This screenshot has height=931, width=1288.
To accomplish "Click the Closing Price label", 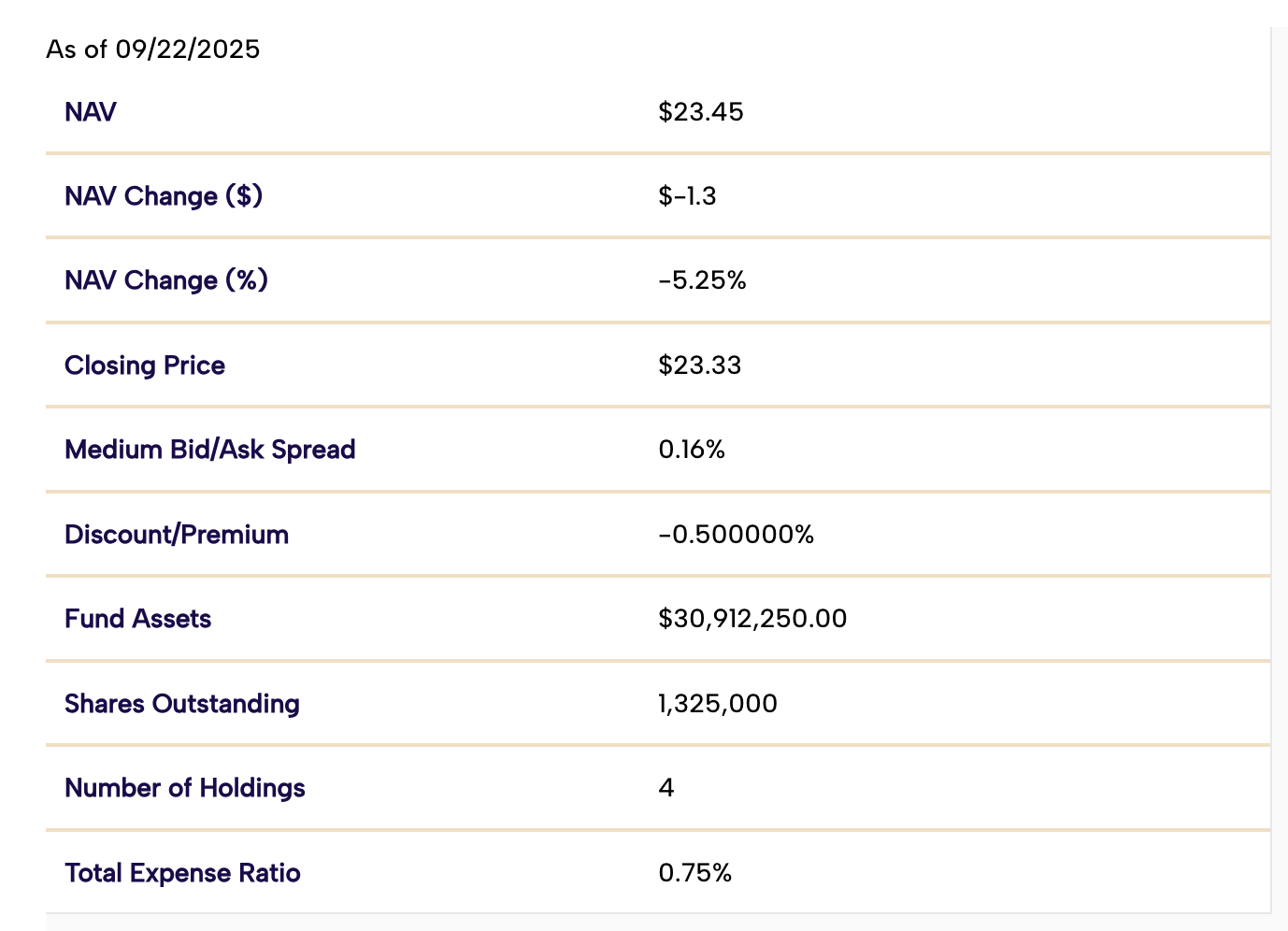I will coord(145,365).
